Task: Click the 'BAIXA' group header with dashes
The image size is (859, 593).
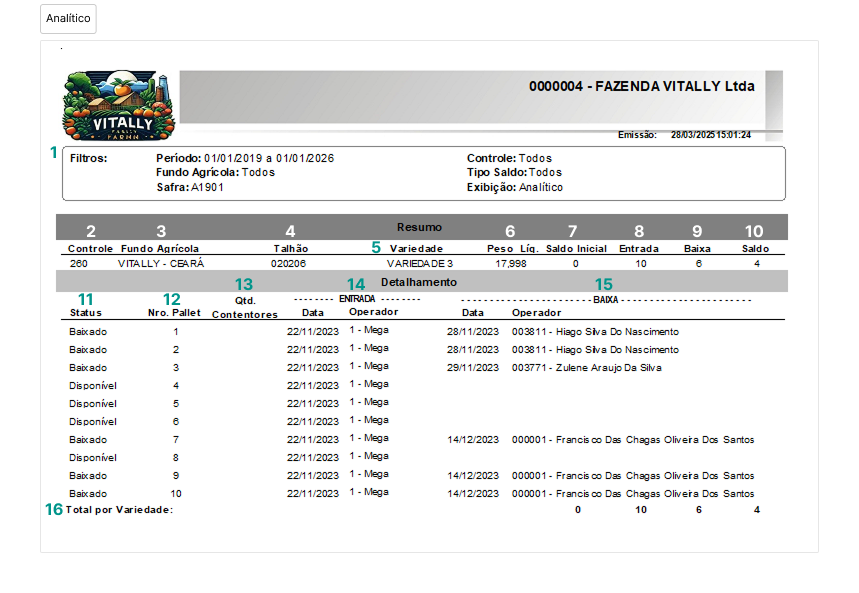Action: tap(606, 300)
